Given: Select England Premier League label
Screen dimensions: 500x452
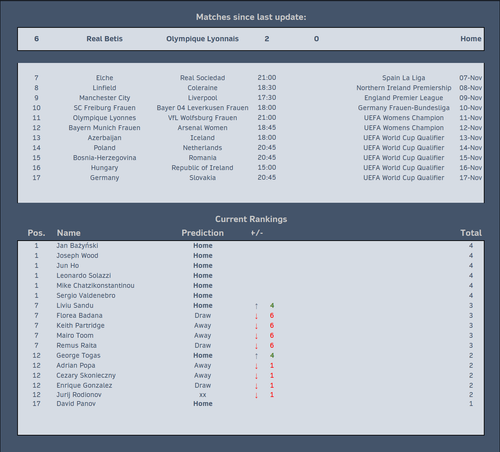Looking at the screenshot, I should [x=403, y=98].
